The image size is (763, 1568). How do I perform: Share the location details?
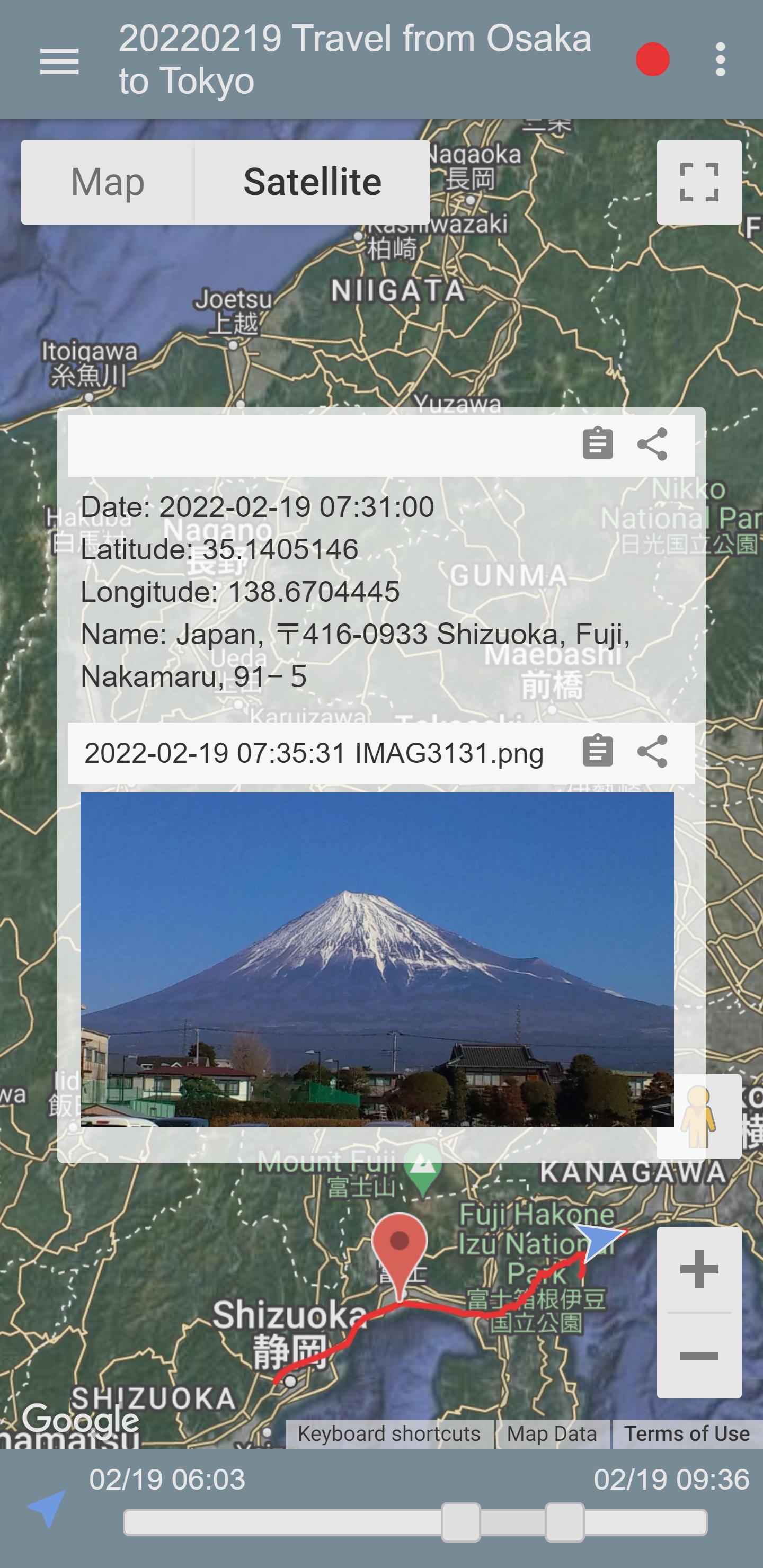pos(652,444)
